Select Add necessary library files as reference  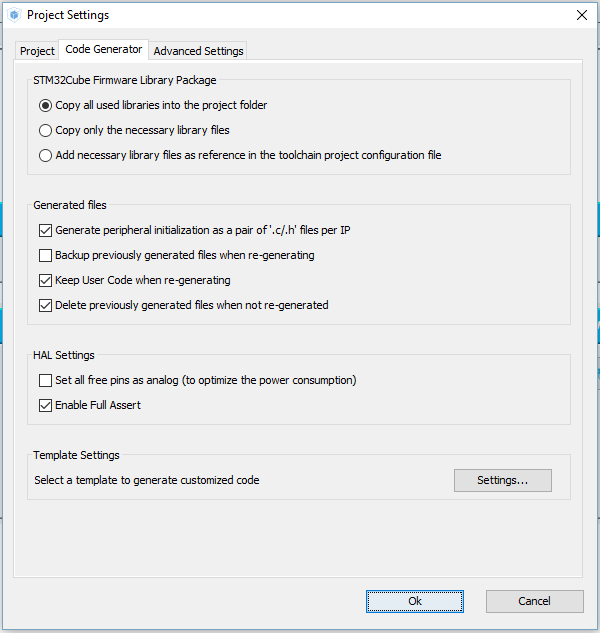point(45,155)
